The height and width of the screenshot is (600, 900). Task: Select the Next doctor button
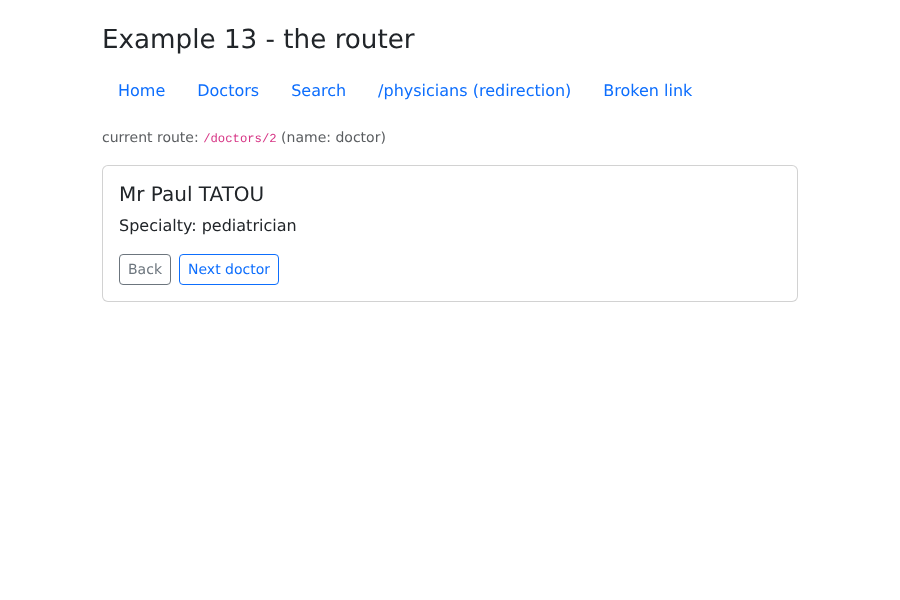pos(229,269)
